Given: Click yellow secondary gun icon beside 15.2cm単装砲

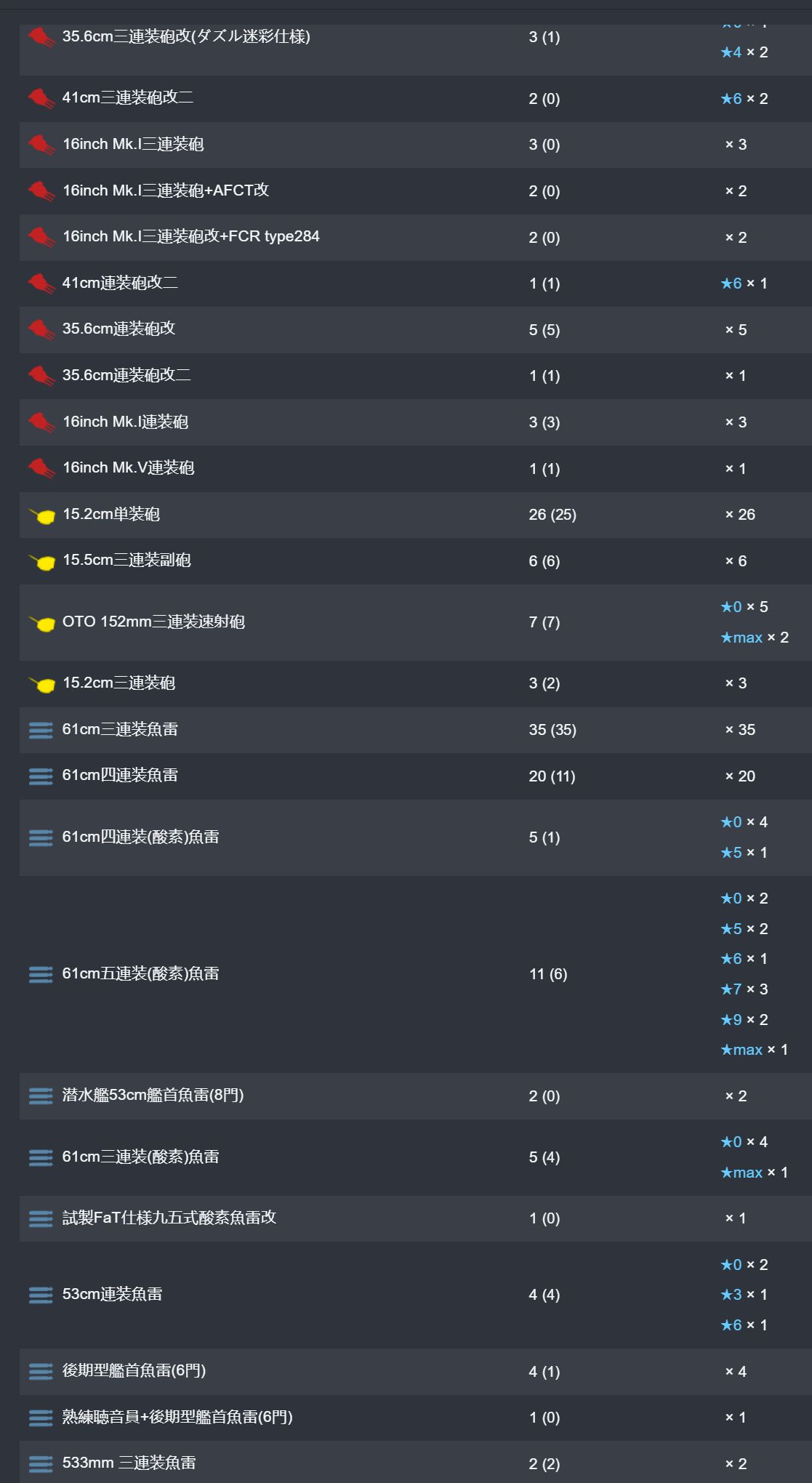Looking at the screenshot, I should [x=42, y=515].
